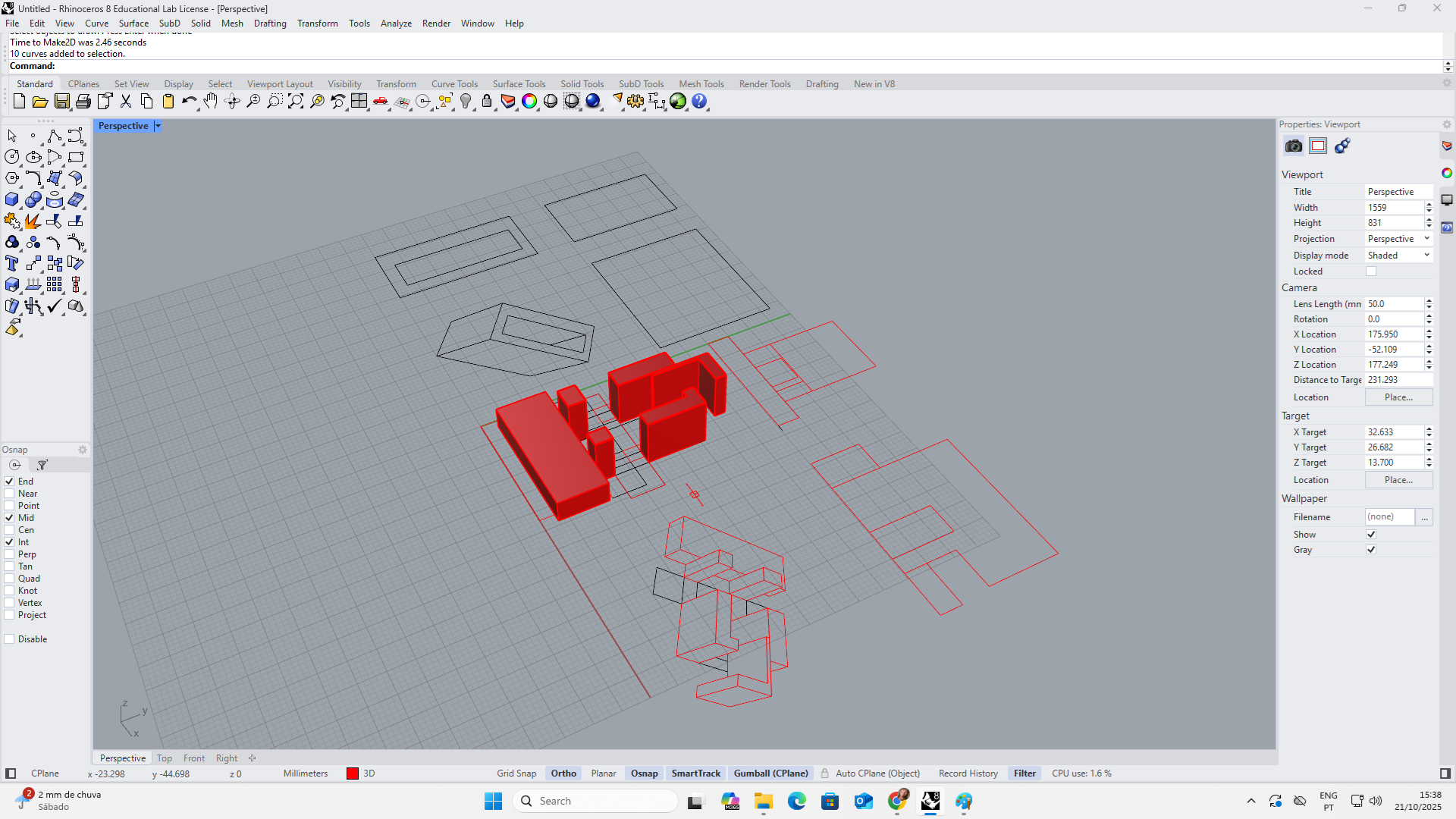The height and width of the screenshot is (819, 1456).
Task: Switch to the Mesh Tools toolbar tab
Action: click(x=701, y=84)
